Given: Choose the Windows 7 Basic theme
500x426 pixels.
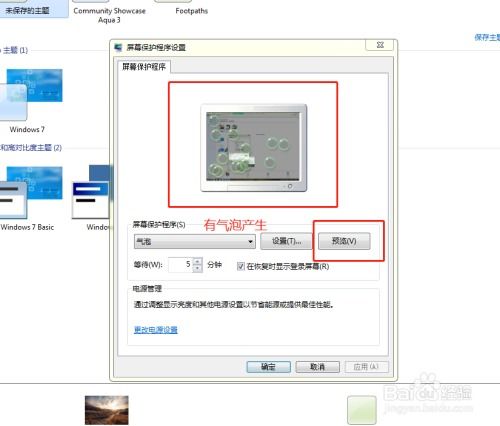Looking at the screenshot, I should click(x=31, y=193).
